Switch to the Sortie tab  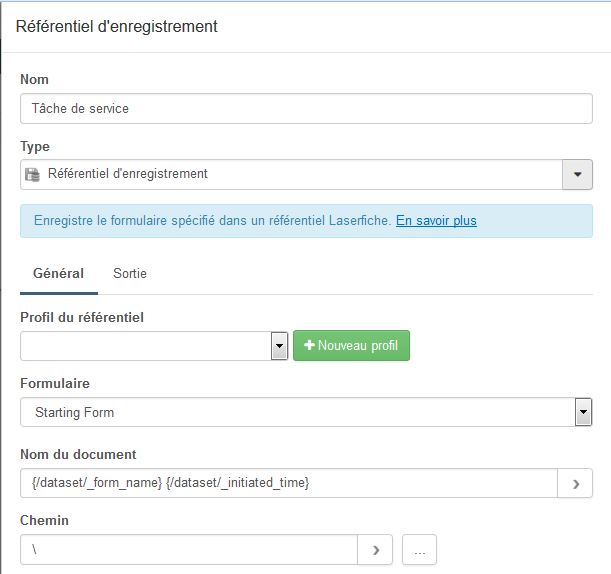pos(130,273)
